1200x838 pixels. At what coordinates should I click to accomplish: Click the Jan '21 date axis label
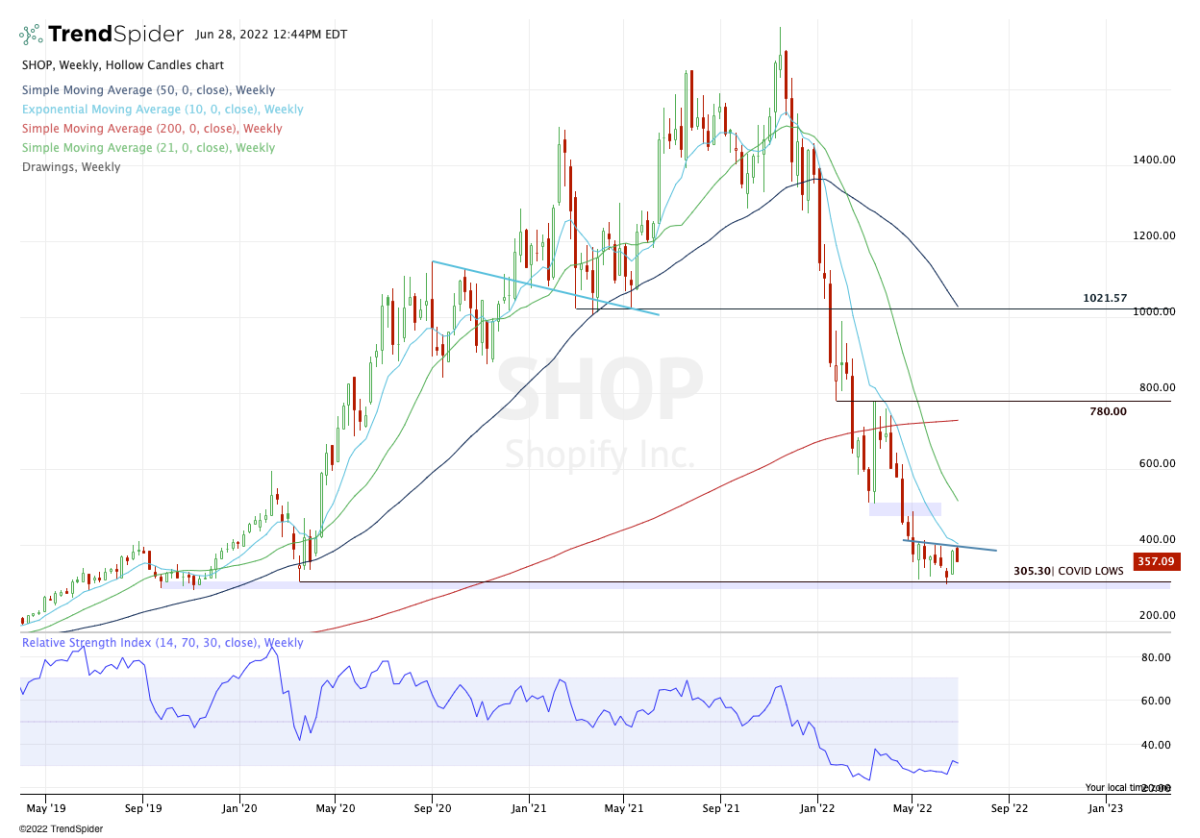point(528,806)
